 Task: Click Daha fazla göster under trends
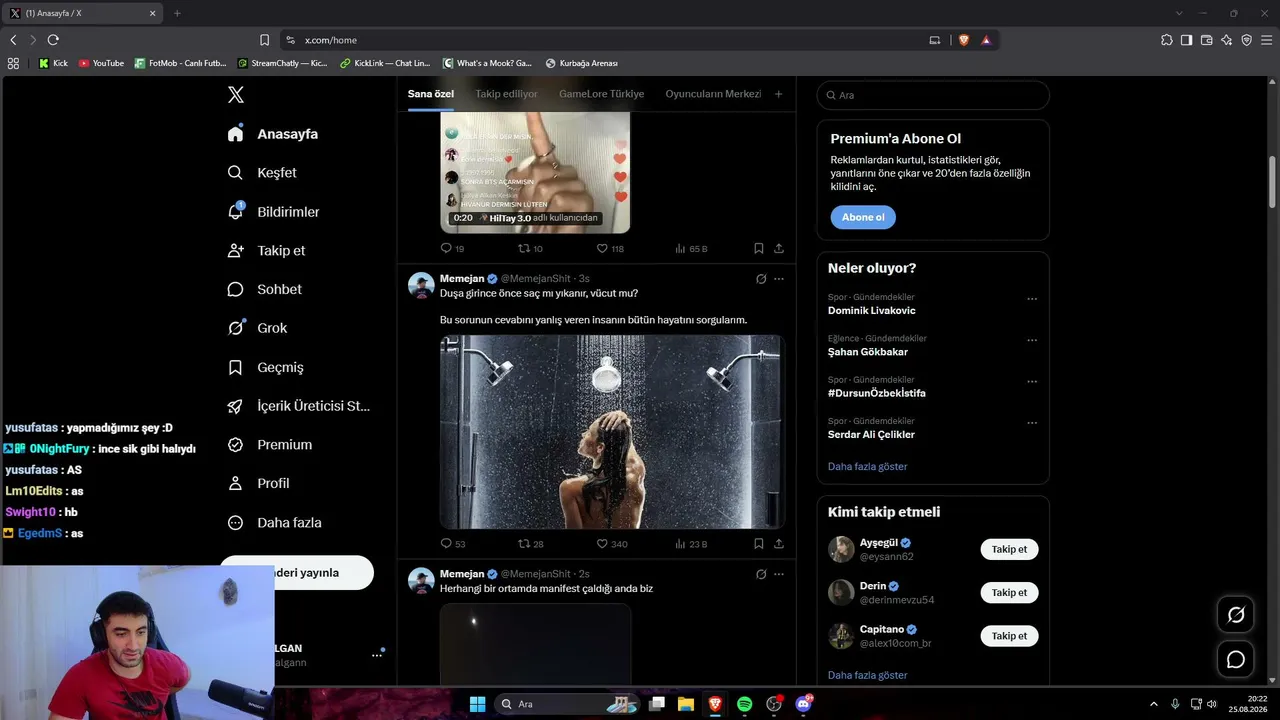click(868, 466)
